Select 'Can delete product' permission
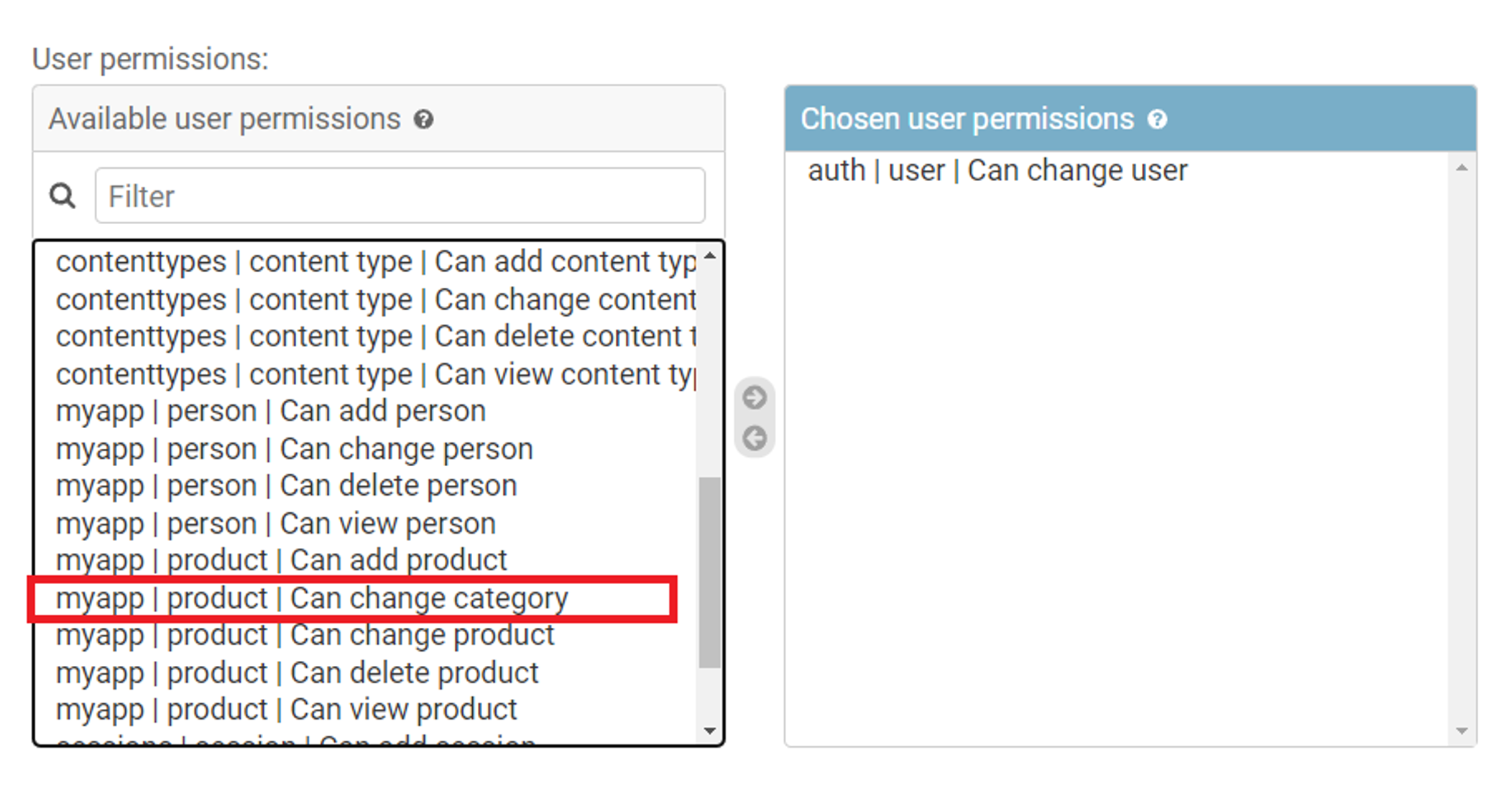 [297, 673]
